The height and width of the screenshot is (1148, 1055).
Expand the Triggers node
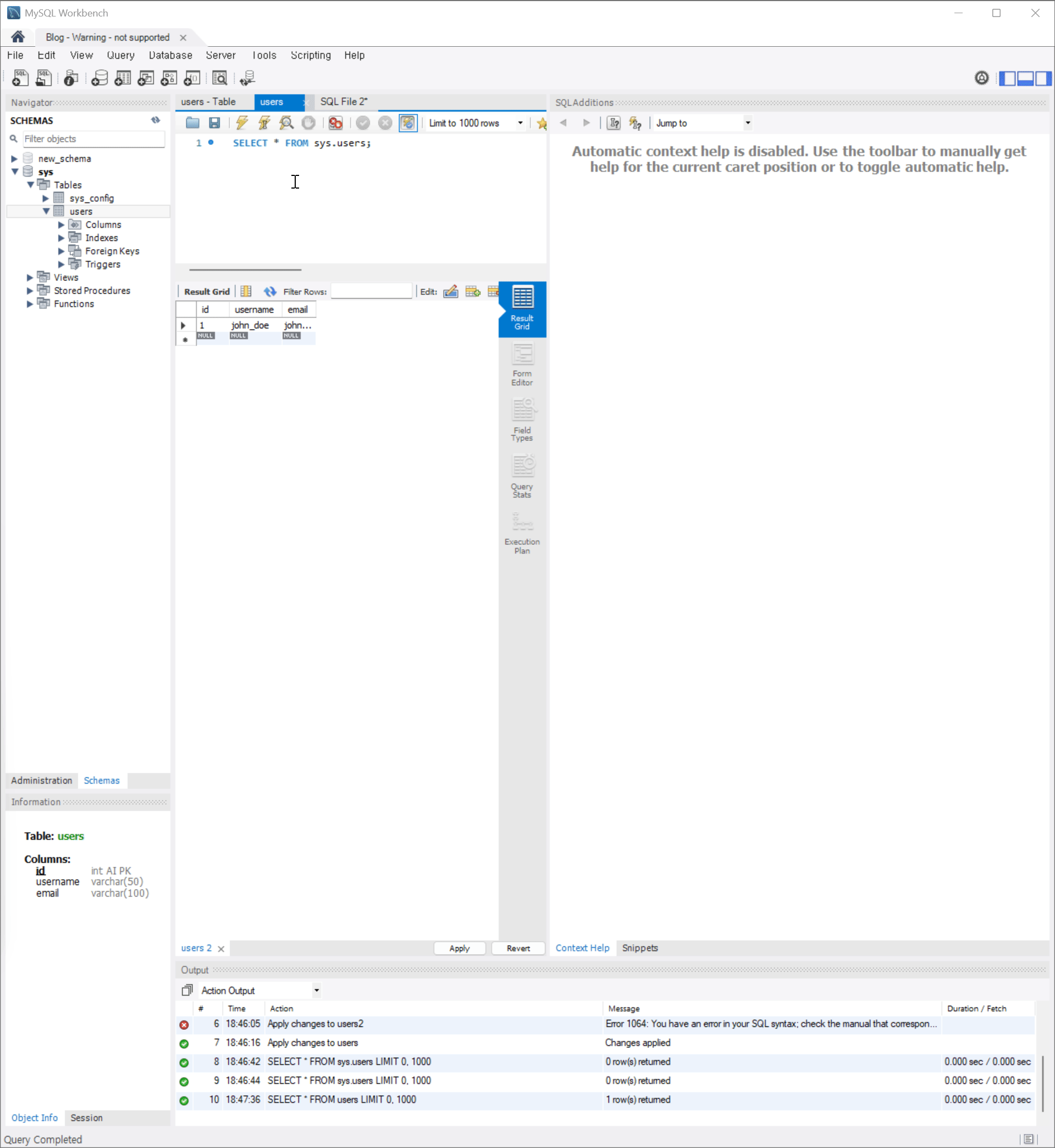point(62,264)
